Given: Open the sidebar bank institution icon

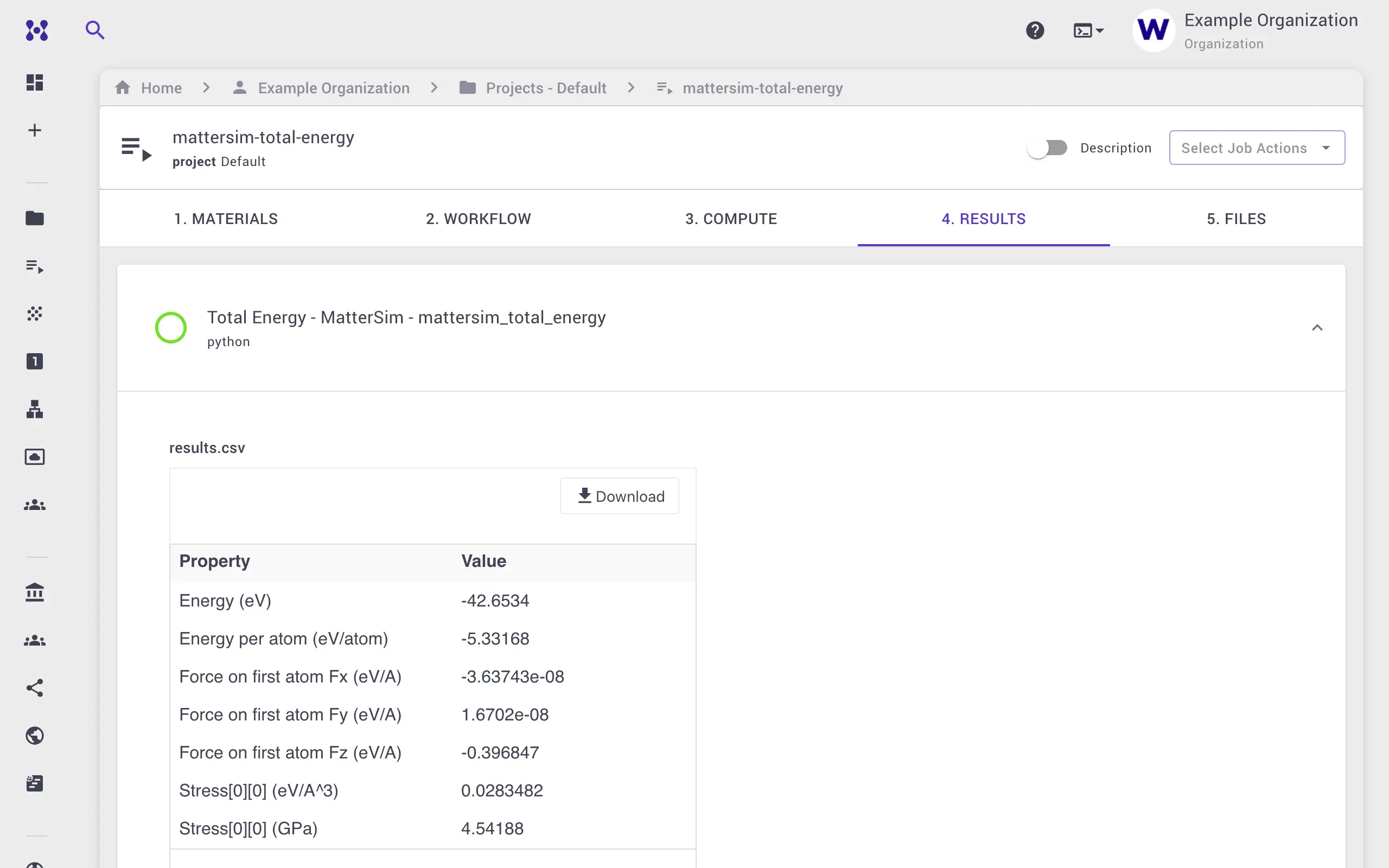Looking at the screenshot, I should [x=34, y=592].
